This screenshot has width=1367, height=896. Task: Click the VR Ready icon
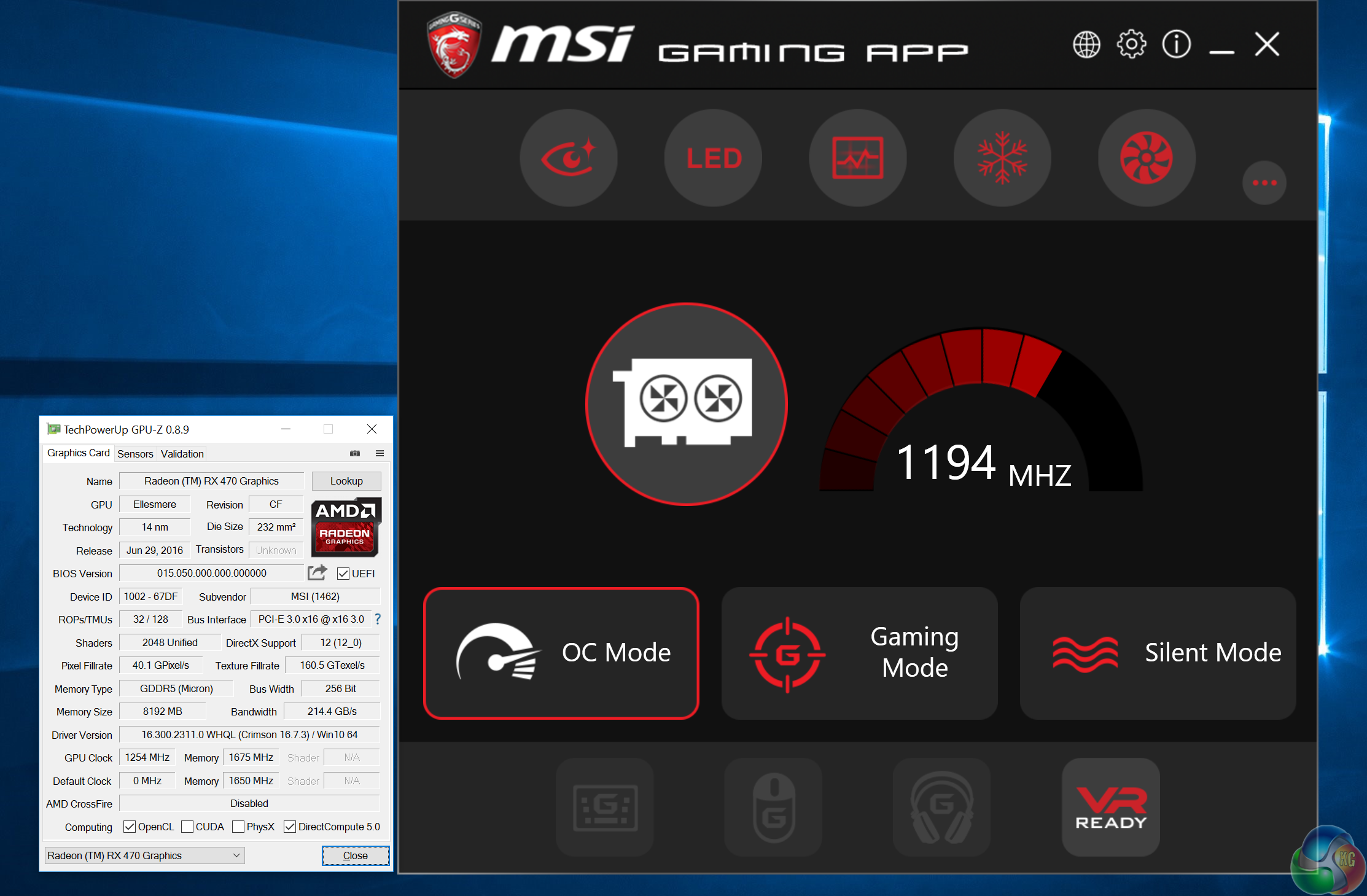point(1111,807)
